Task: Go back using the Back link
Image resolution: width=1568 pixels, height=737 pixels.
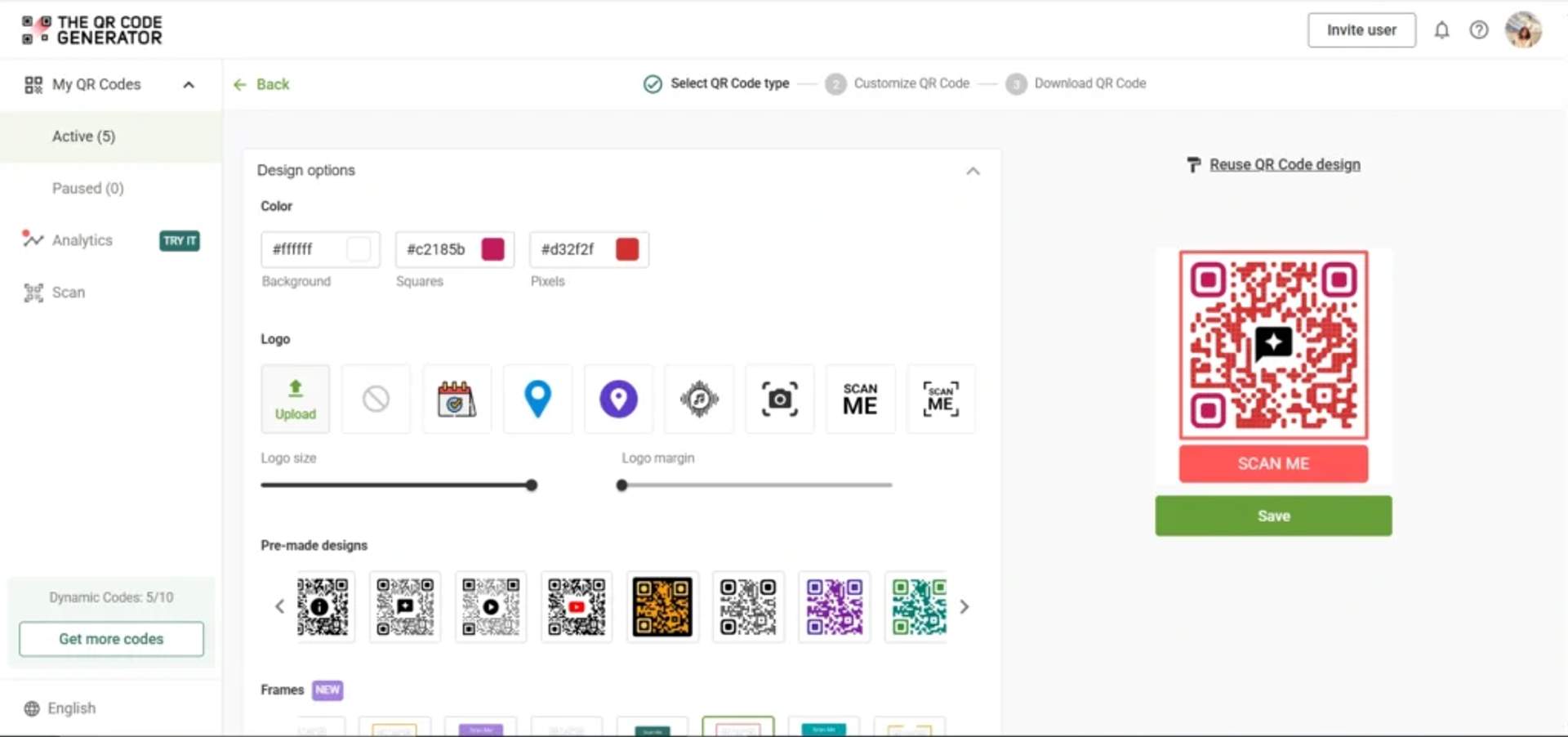Action: [261, 84]
